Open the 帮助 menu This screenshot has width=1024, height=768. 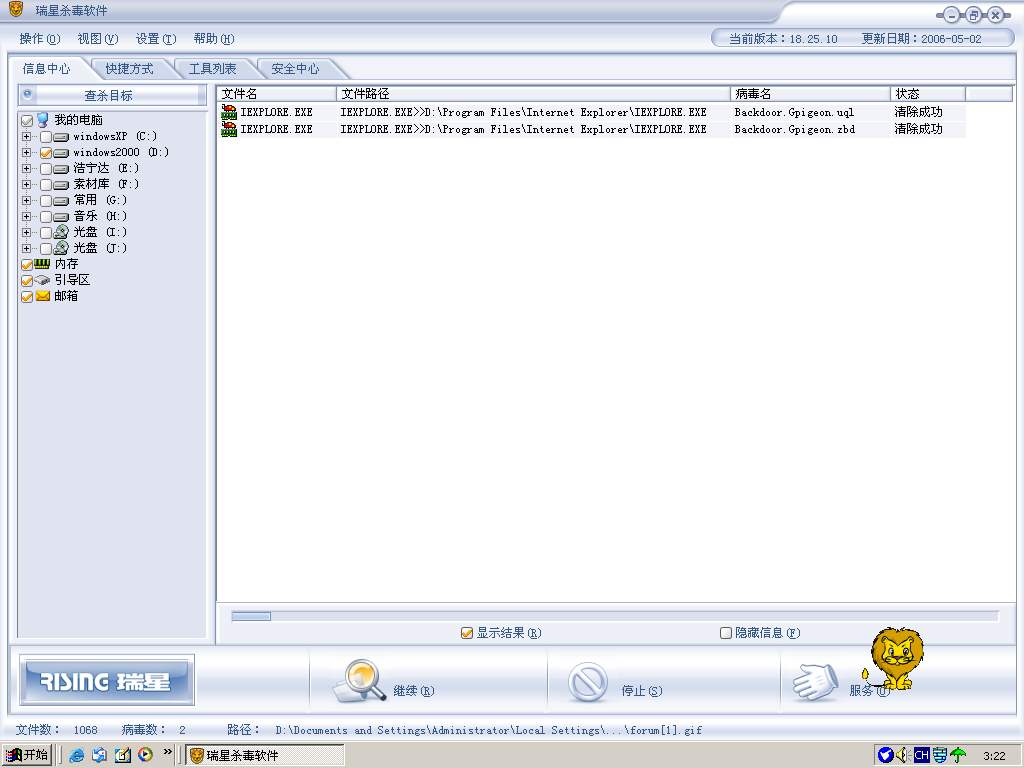pos(214,39)
